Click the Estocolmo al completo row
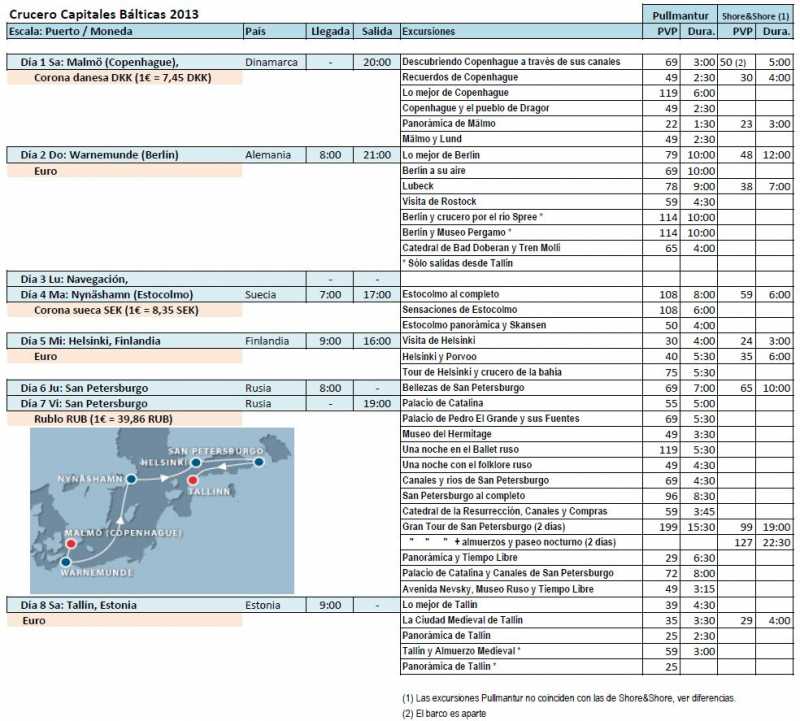This screenshot has width=800, height=721. pyautogui.click(x=596, y=294)
